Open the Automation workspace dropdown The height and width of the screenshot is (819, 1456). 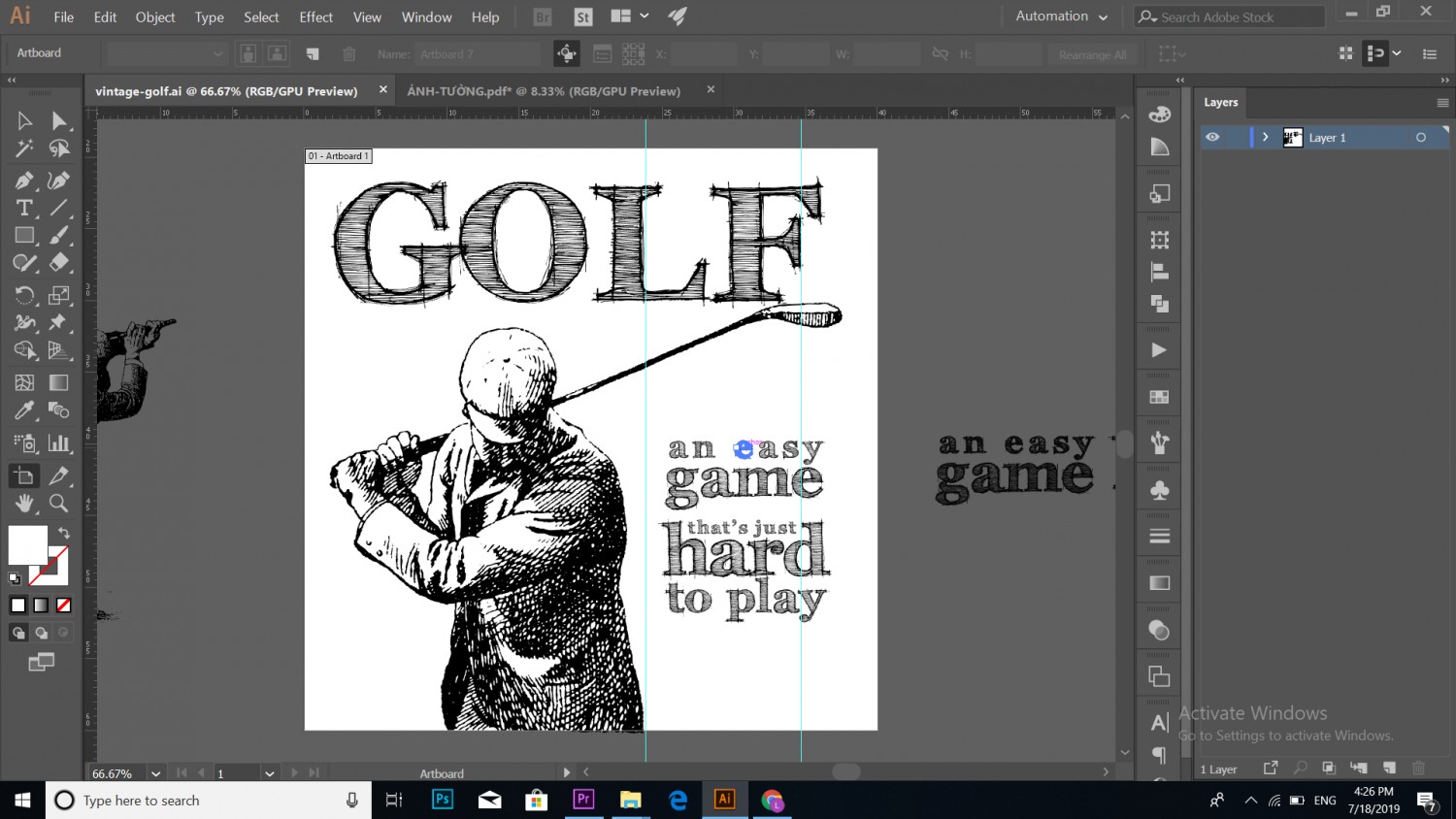(x=1061, y=16)
